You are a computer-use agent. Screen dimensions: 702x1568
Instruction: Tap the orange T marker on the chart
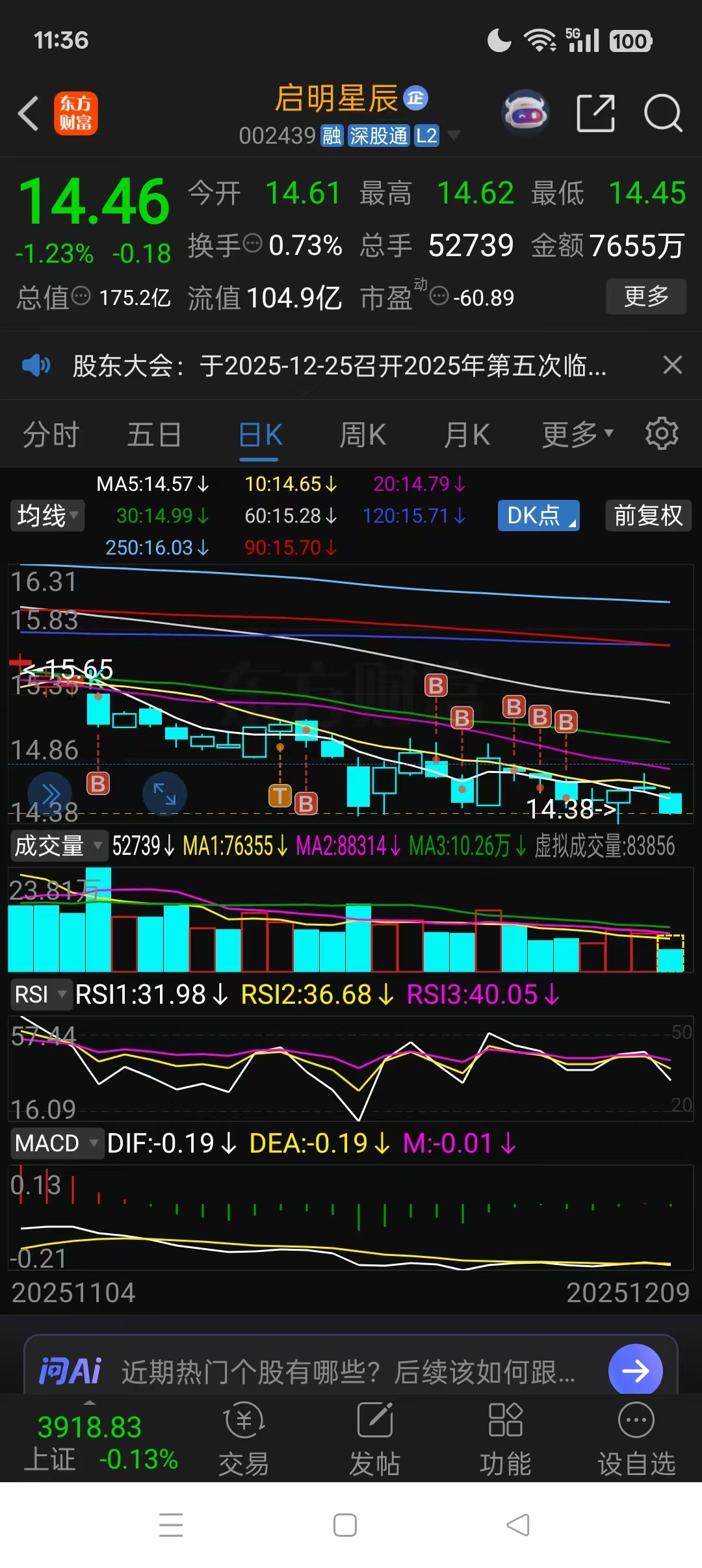(x=280, y=795)
